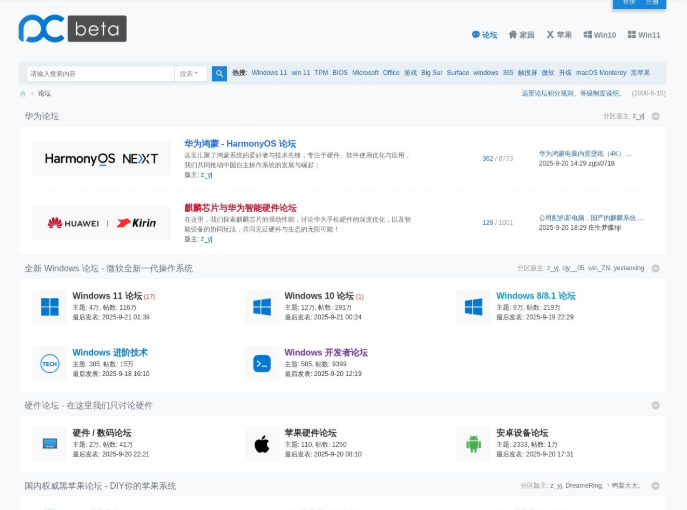This screenshot has width=687, height=510.
Task: Click the 华为论坛 section heading
Action: click(x=42, y=116)
